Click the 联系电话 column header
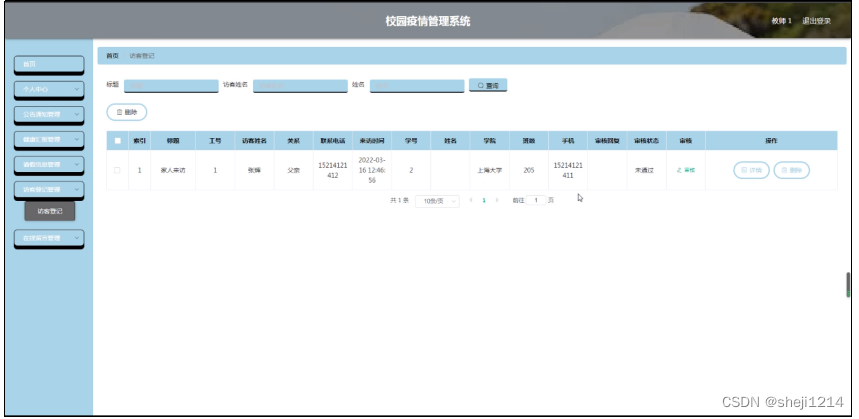This screenshot has width=859, height=419. pyautogui.click(x=333, y=141)
